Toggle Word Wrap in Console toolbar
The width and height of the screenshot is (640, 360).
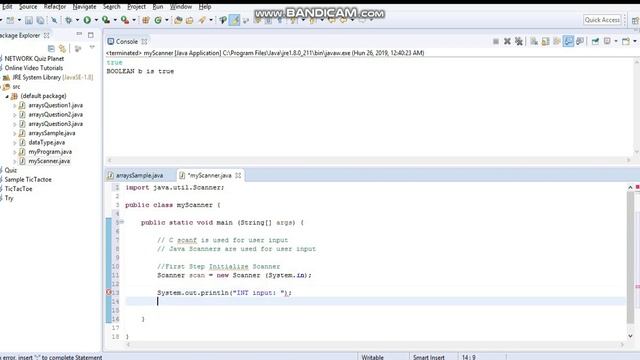557,41
